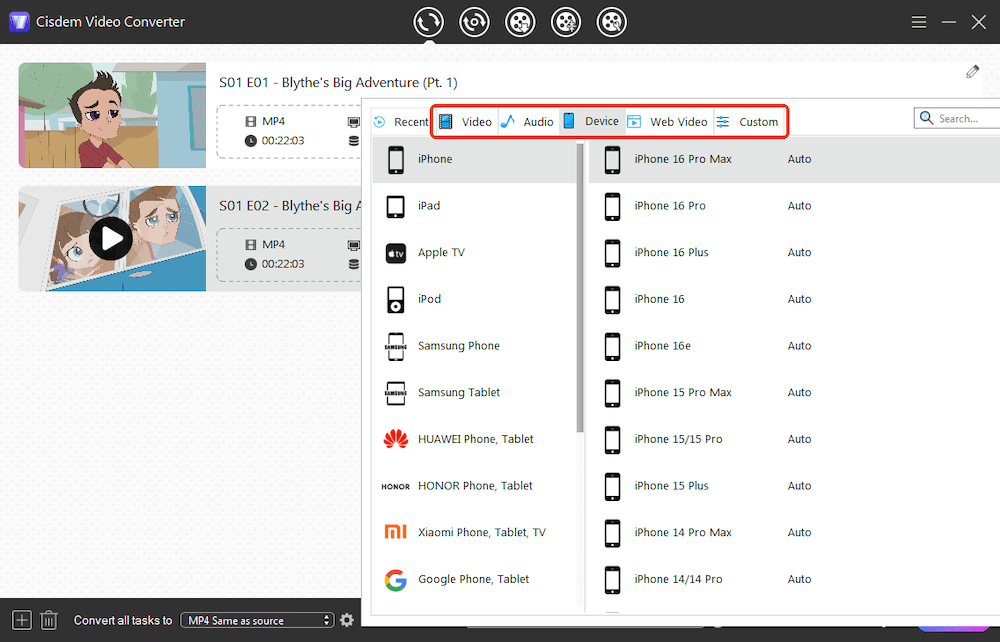Play the S01 E02 video preview
The width and height of the screenshot is (1000, 642).
(111, 238)
